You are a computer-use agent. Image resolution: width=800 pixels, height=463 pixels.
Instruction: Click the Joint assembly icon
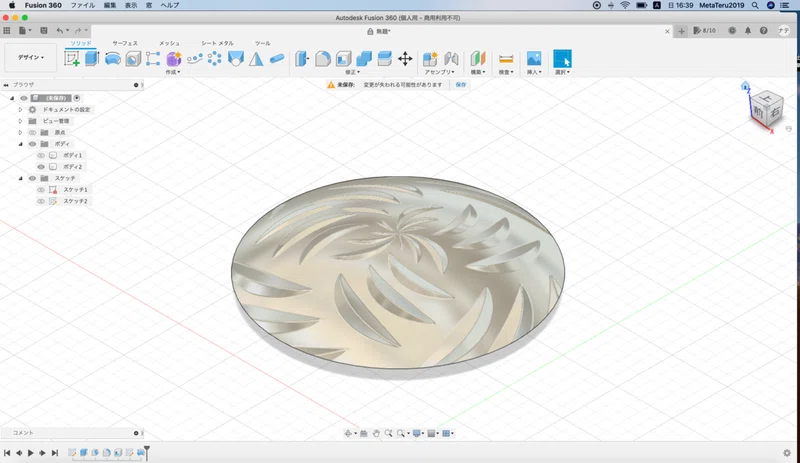click(x=451, y=59)
